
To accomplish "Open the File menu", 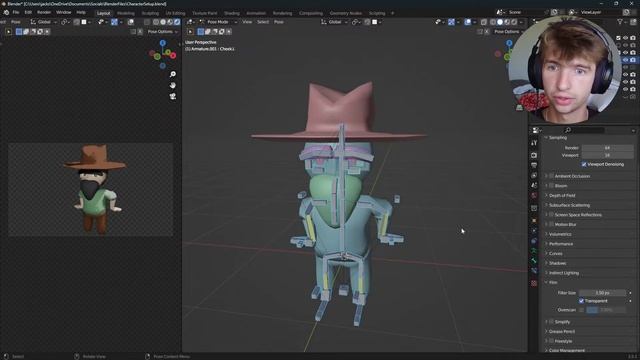I will tap(16, 13).
